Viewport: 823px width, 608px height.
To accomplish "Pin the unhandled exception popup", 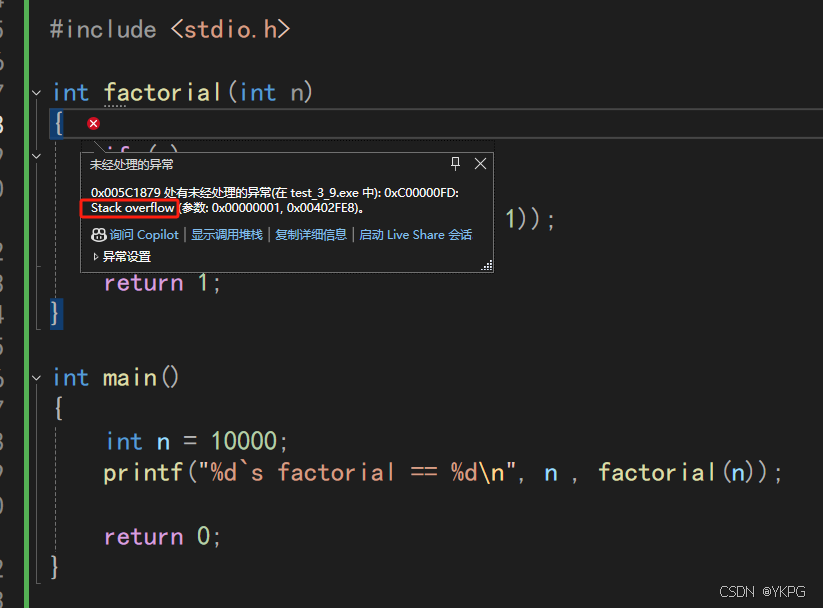I will (456, 164).
